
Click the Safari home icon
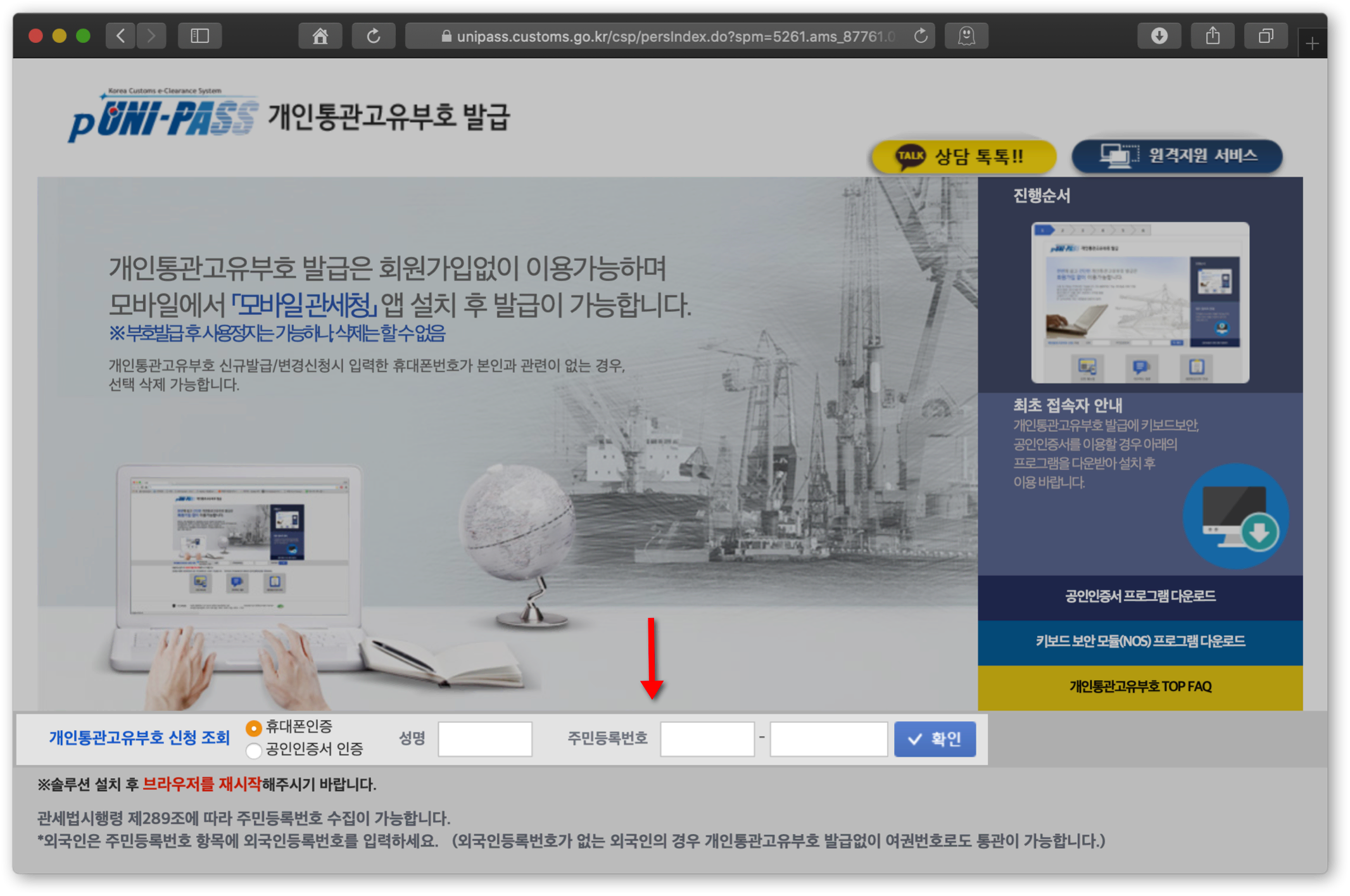pyautogui.click(x=320, y=36)
